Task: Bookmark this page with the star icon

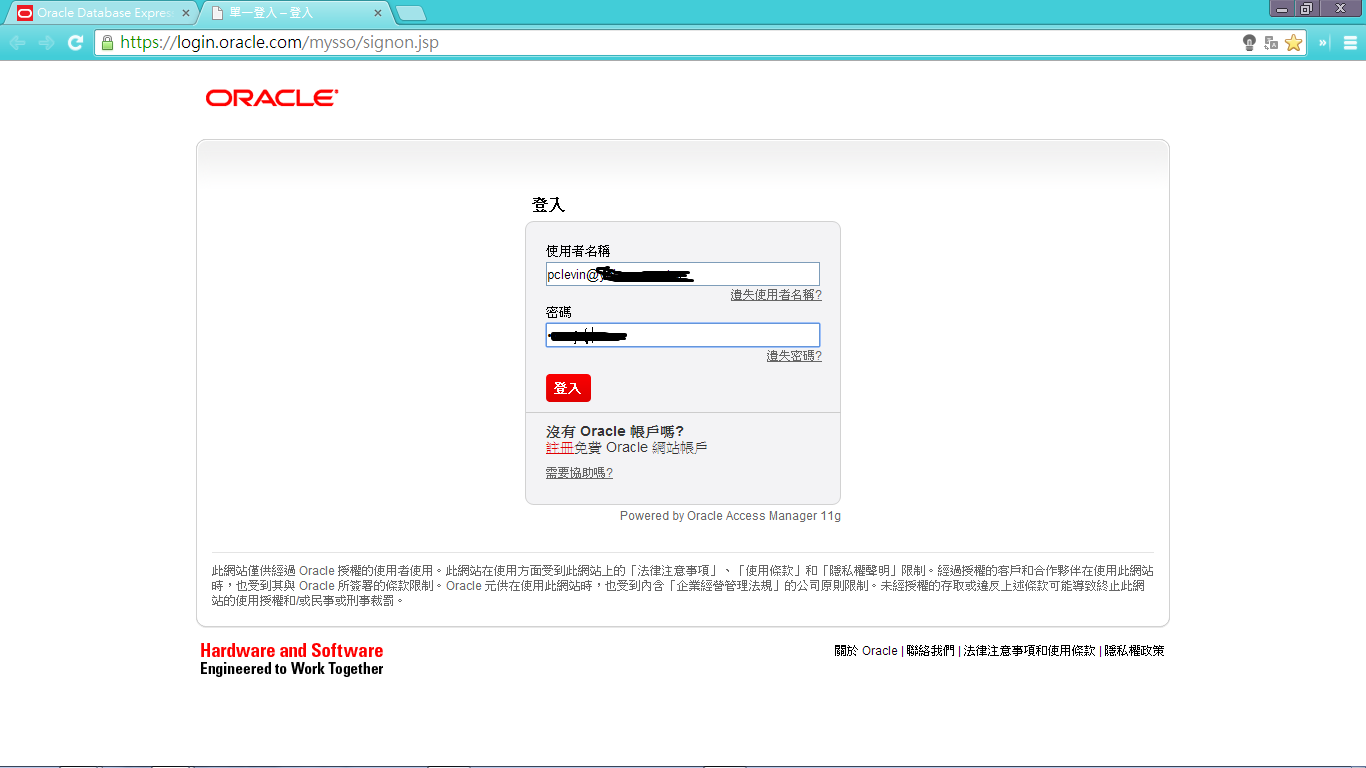Action: [x=1293, y=43]
